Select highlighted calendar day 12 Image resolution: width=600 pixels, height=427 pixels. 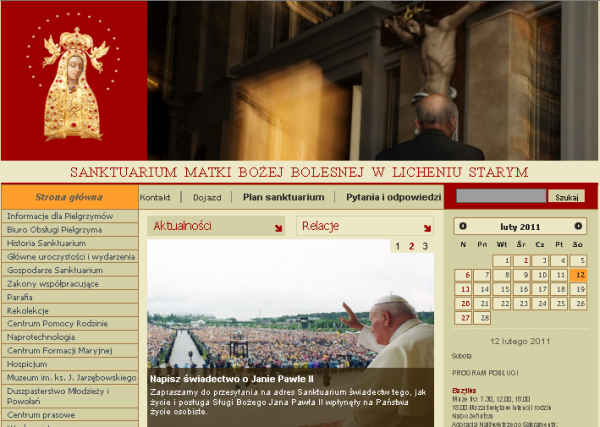click(578, 275)
